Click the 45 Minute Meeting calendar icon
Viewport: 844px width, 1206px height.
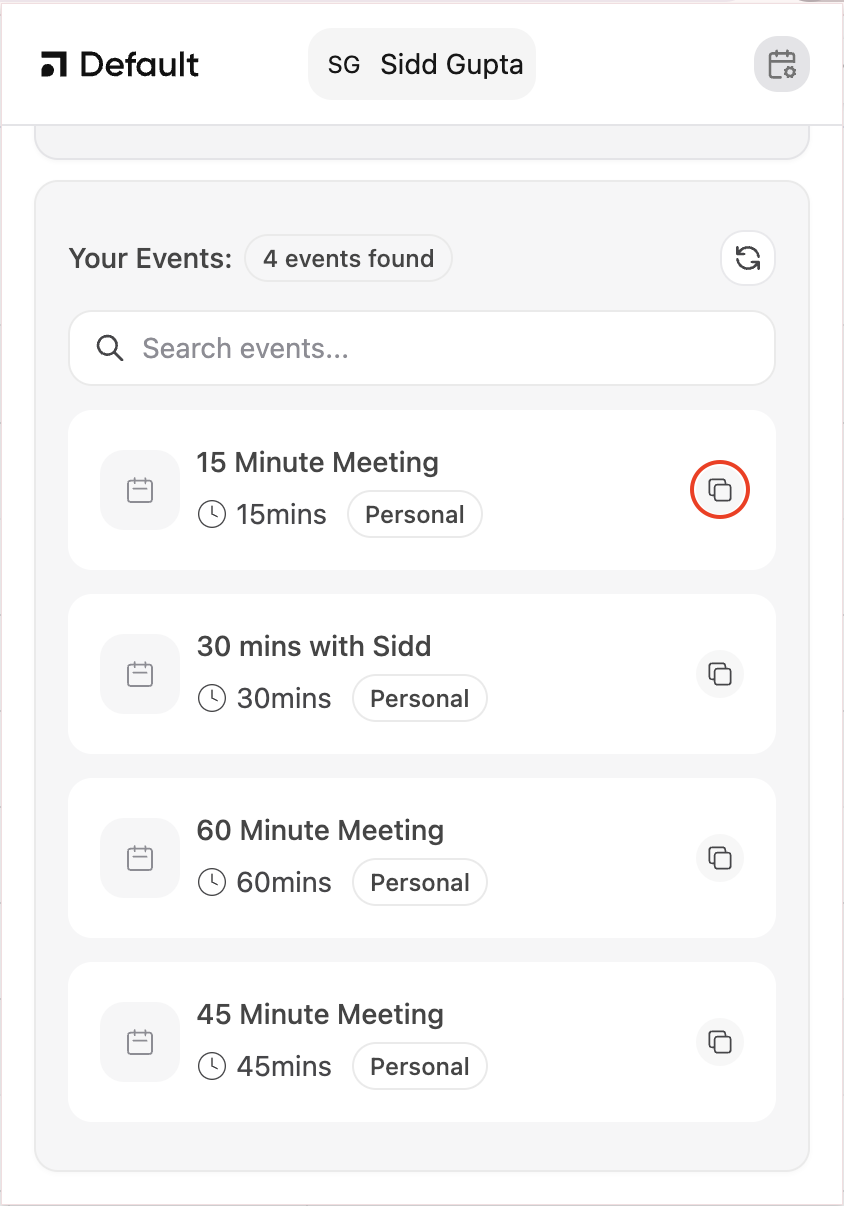(x=140, y=1042)
